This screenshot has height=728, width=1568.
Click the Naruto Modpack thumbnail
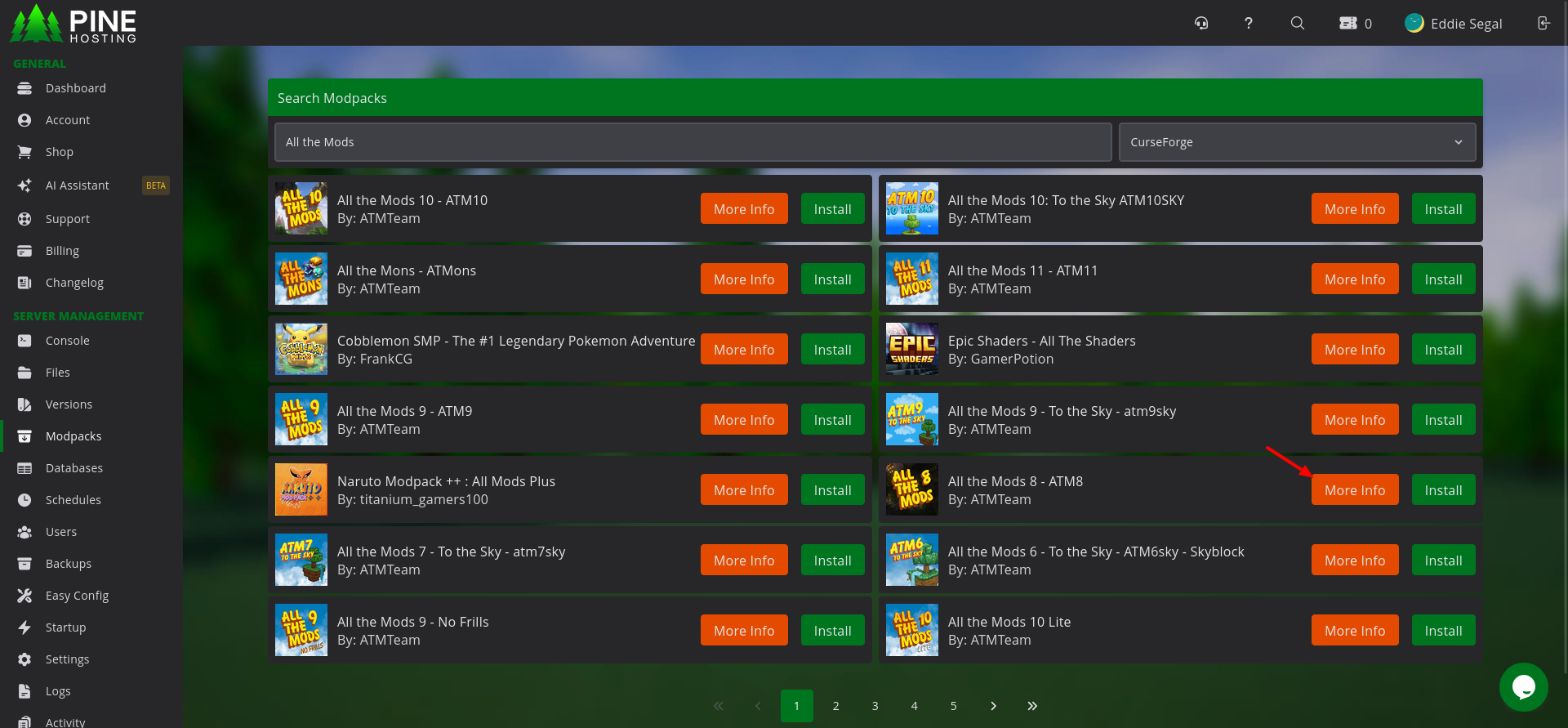coord(301,489)
